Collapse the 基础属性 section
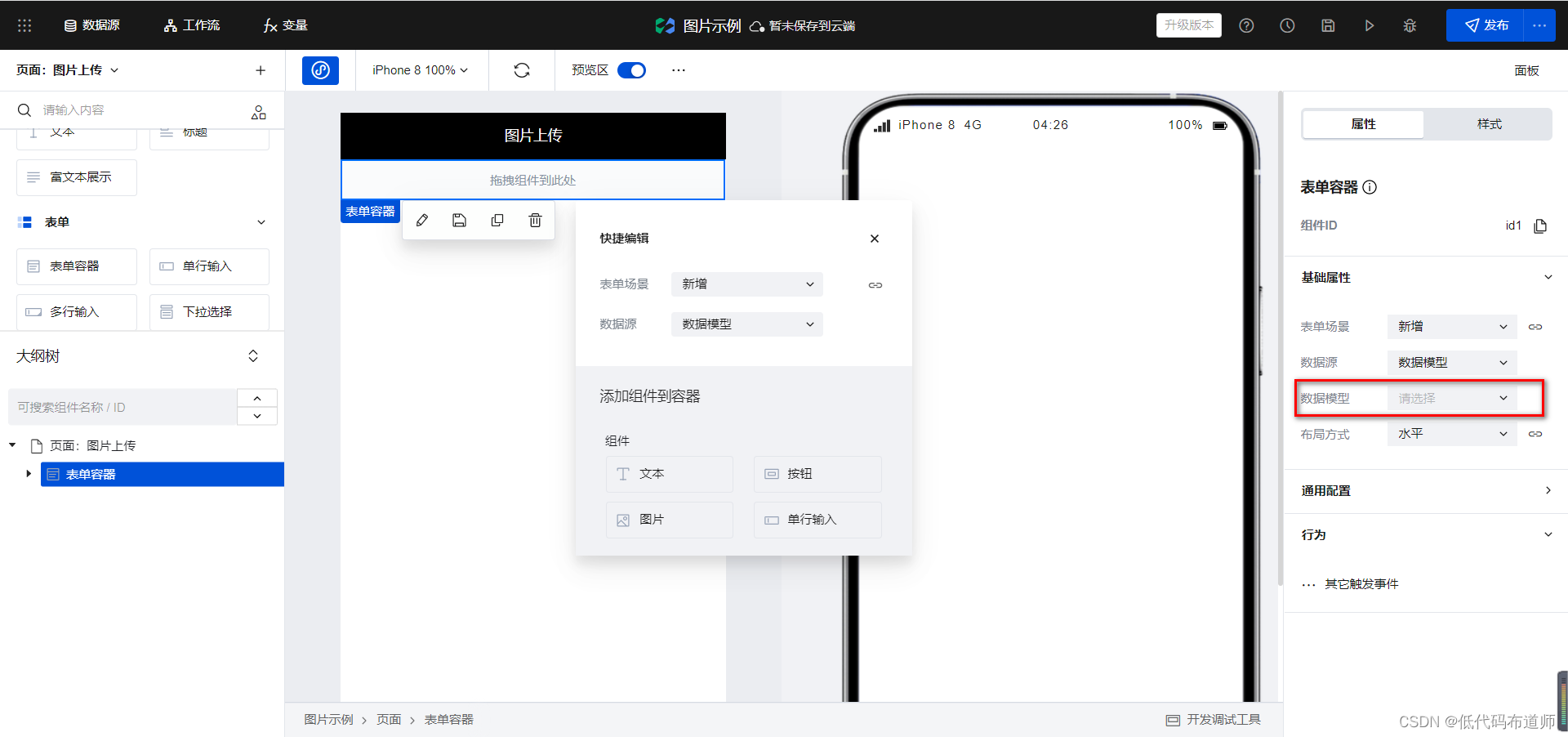1568x737 pixels. [1548, 278]
